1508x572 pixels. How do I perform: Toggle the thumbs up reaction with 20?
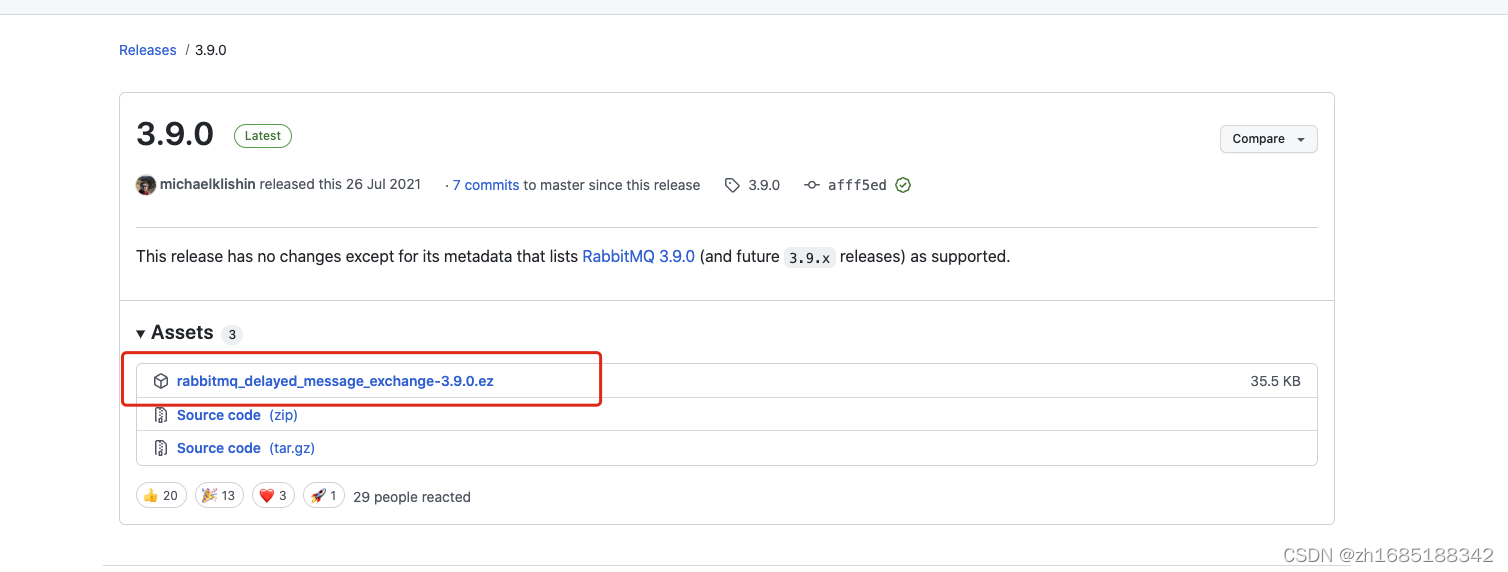161,496
